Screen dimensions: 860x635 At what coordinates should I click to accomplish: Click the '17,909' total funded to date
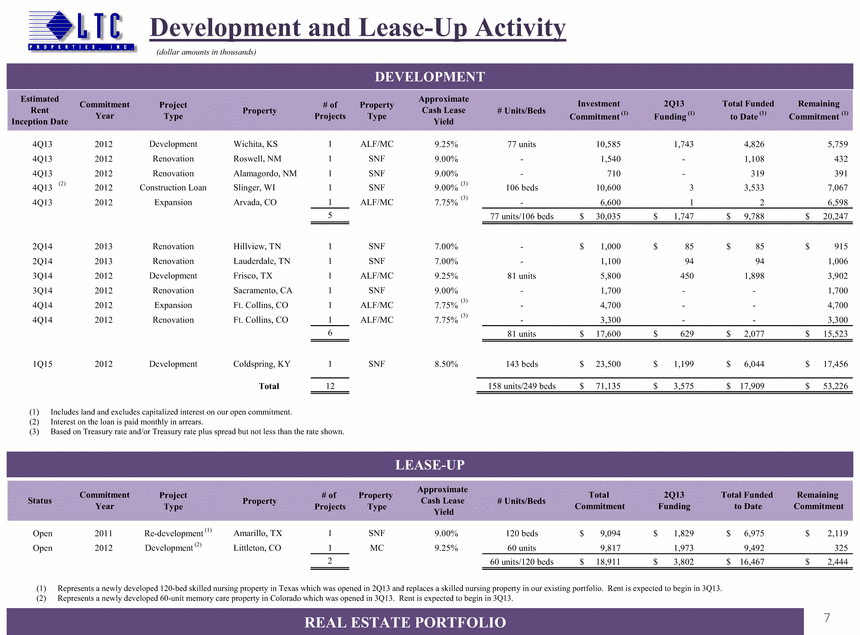click(x=752, y=386)
